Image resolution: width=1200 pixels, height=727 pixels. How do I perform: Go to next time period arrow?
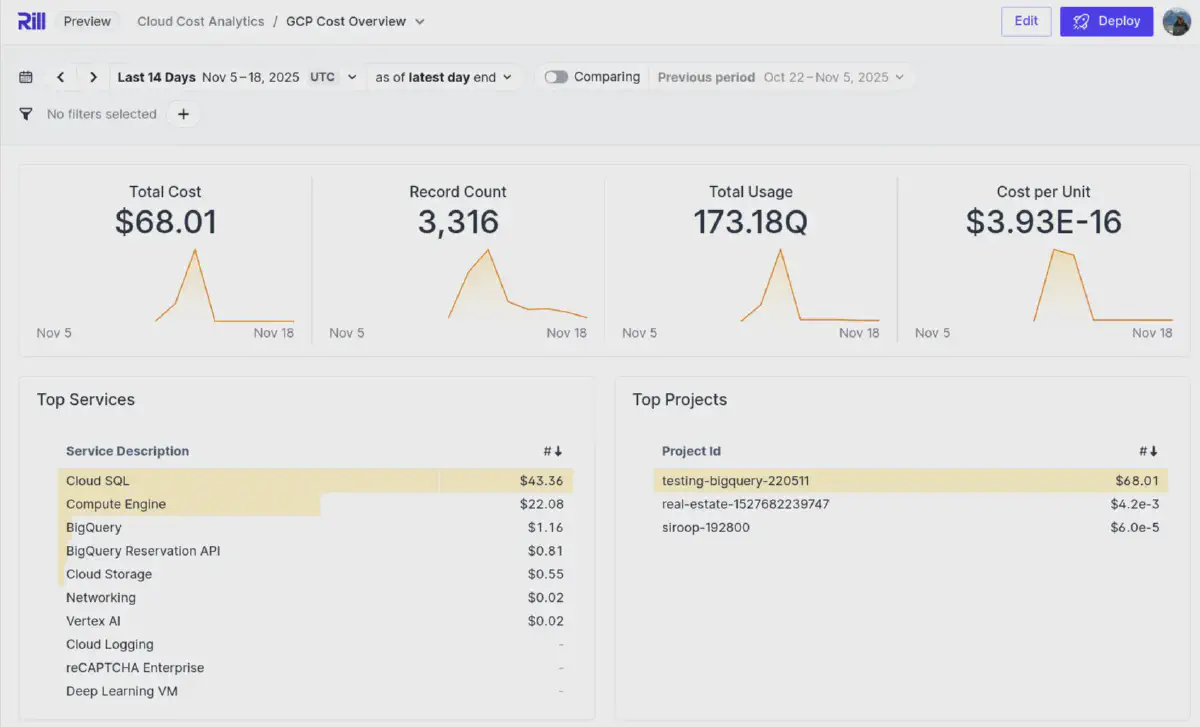93,77
